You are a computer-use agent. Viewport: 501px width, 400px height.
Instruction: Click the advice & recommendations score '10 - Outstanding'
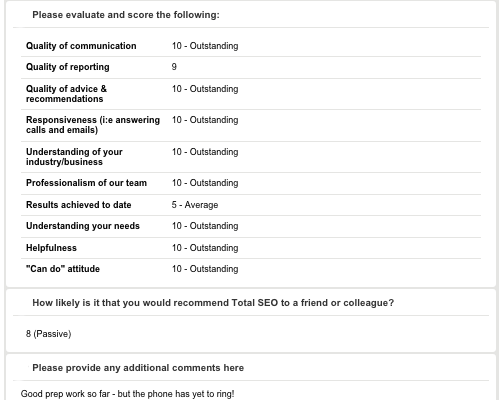(205, 89)
